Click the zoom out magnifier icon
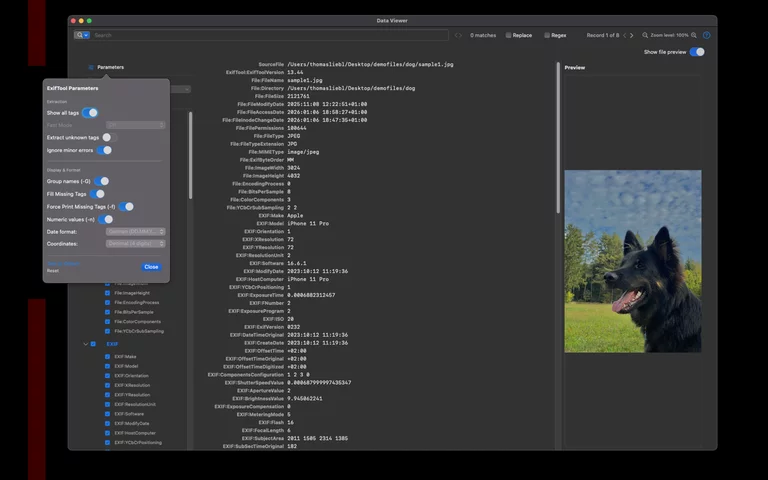The height and width of the screenshot is (480, 768). pos(645,35)
